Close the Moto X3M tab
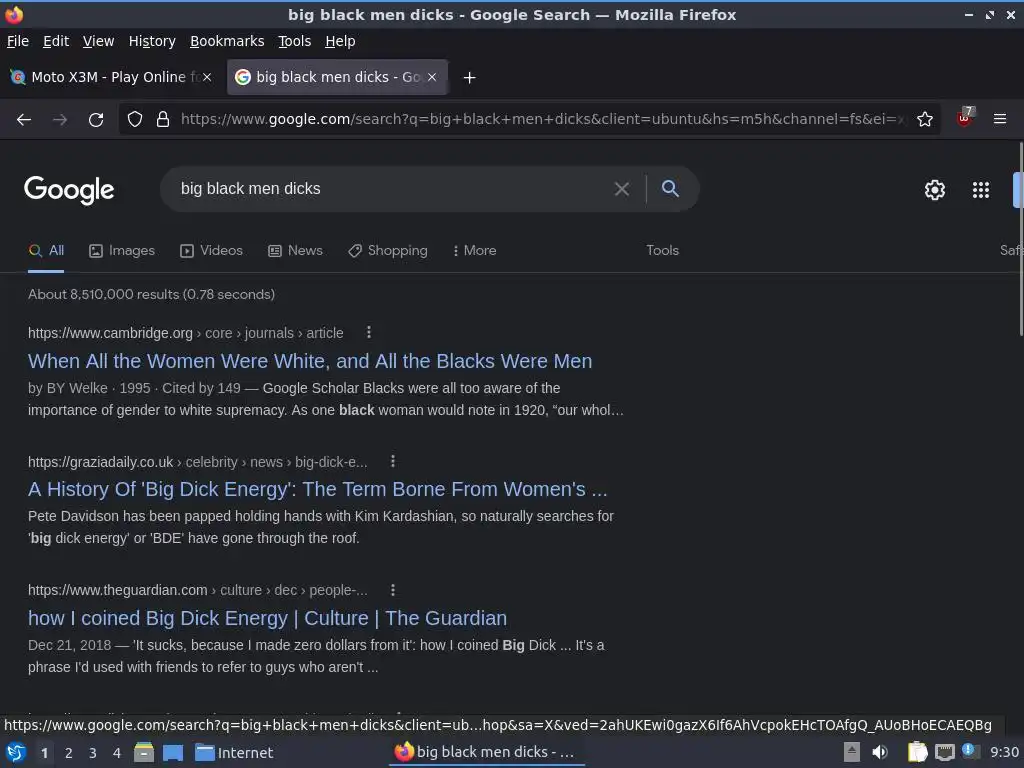The image size is (1024, 768). [207, 77]
